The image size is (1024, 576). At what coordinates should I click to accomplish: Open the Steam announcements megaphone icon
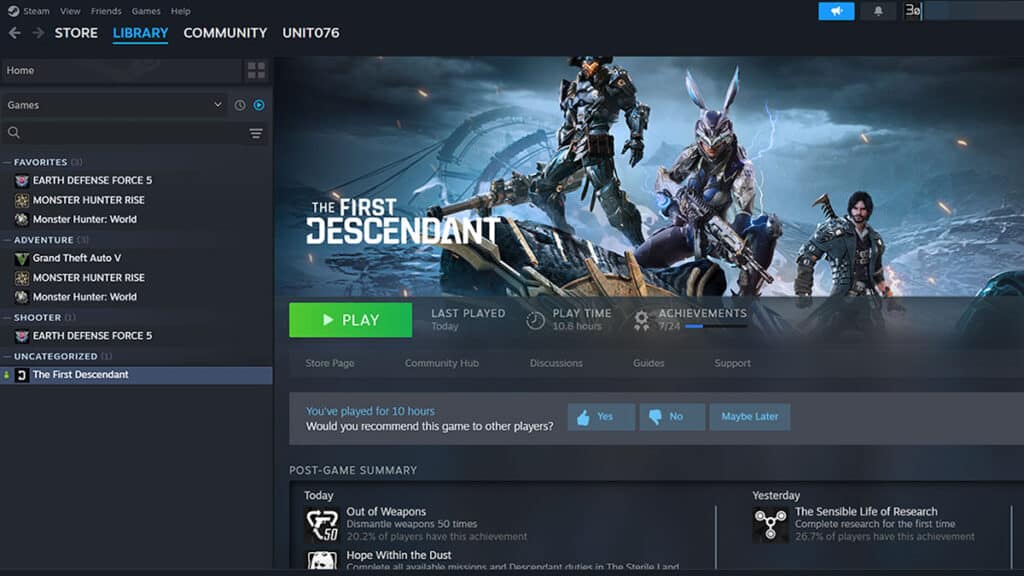point(836,11)
